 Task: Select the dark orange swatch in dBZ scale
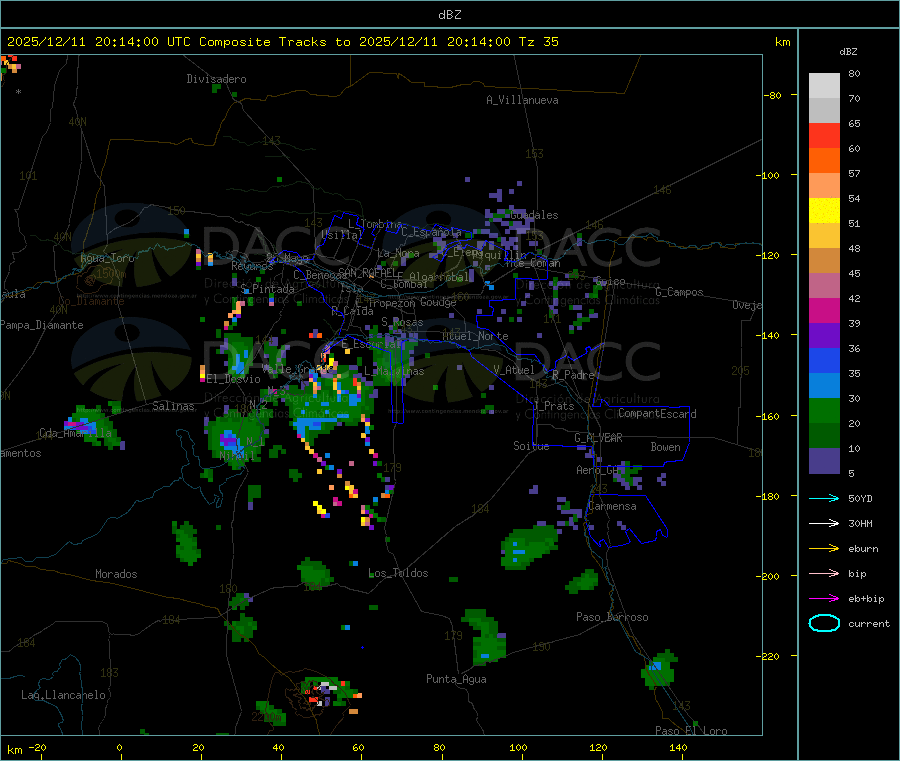click(824, 161)
